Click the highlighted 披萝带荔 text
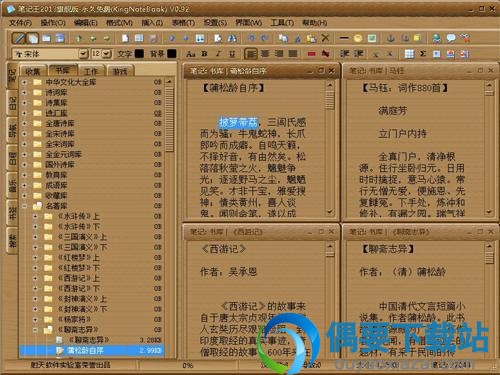This screenshot has height=375, width=500. [239, 122]
